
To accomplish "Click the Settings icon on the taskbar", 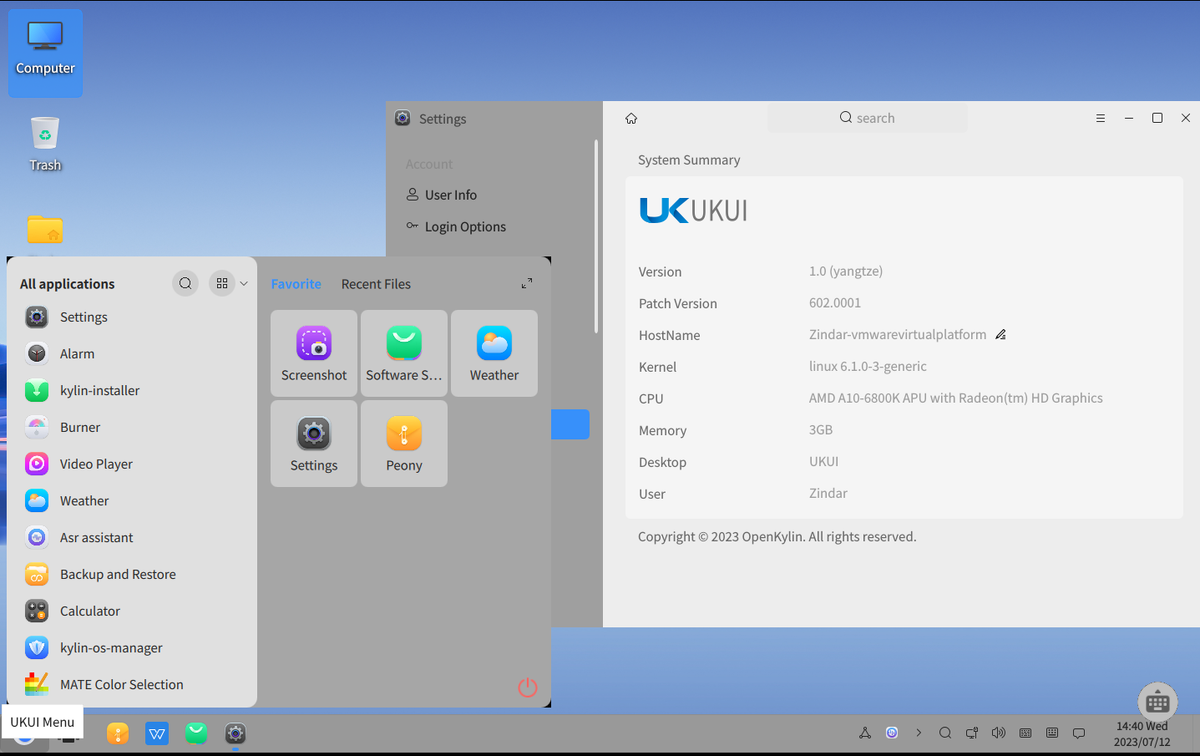I will coord(235,734).
